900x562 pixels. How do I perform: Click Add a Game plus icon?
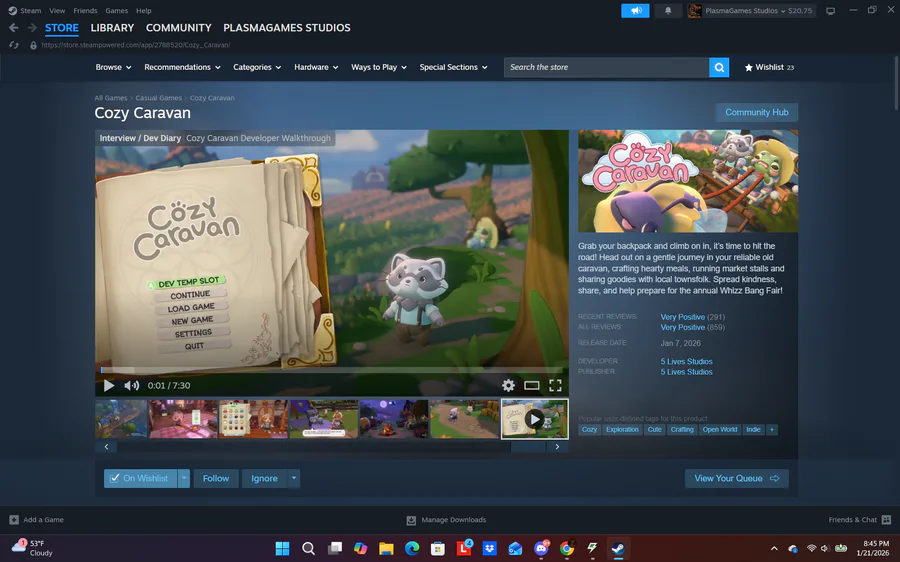point(14,520)
